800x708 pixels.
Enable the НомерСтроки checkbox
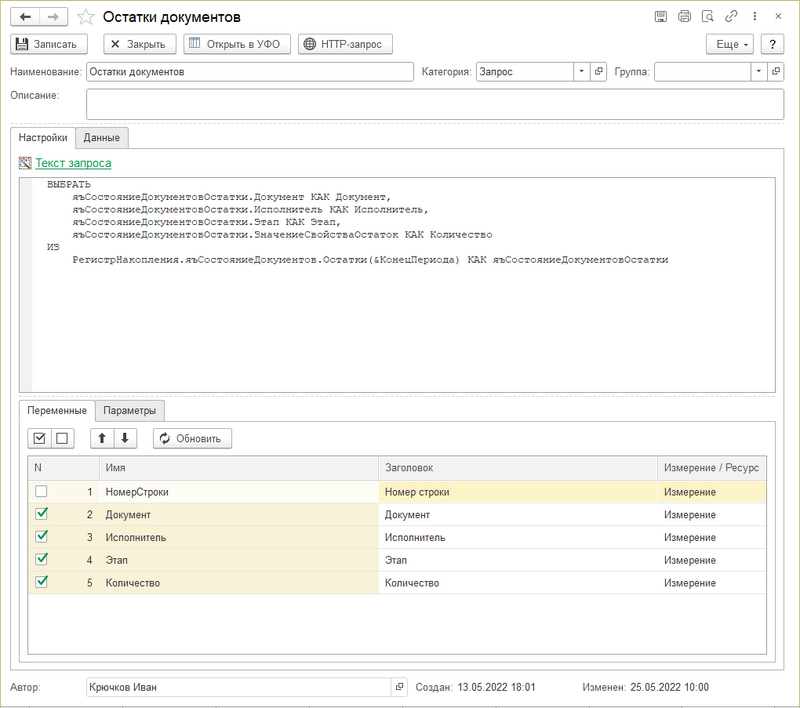coord(41,492)
